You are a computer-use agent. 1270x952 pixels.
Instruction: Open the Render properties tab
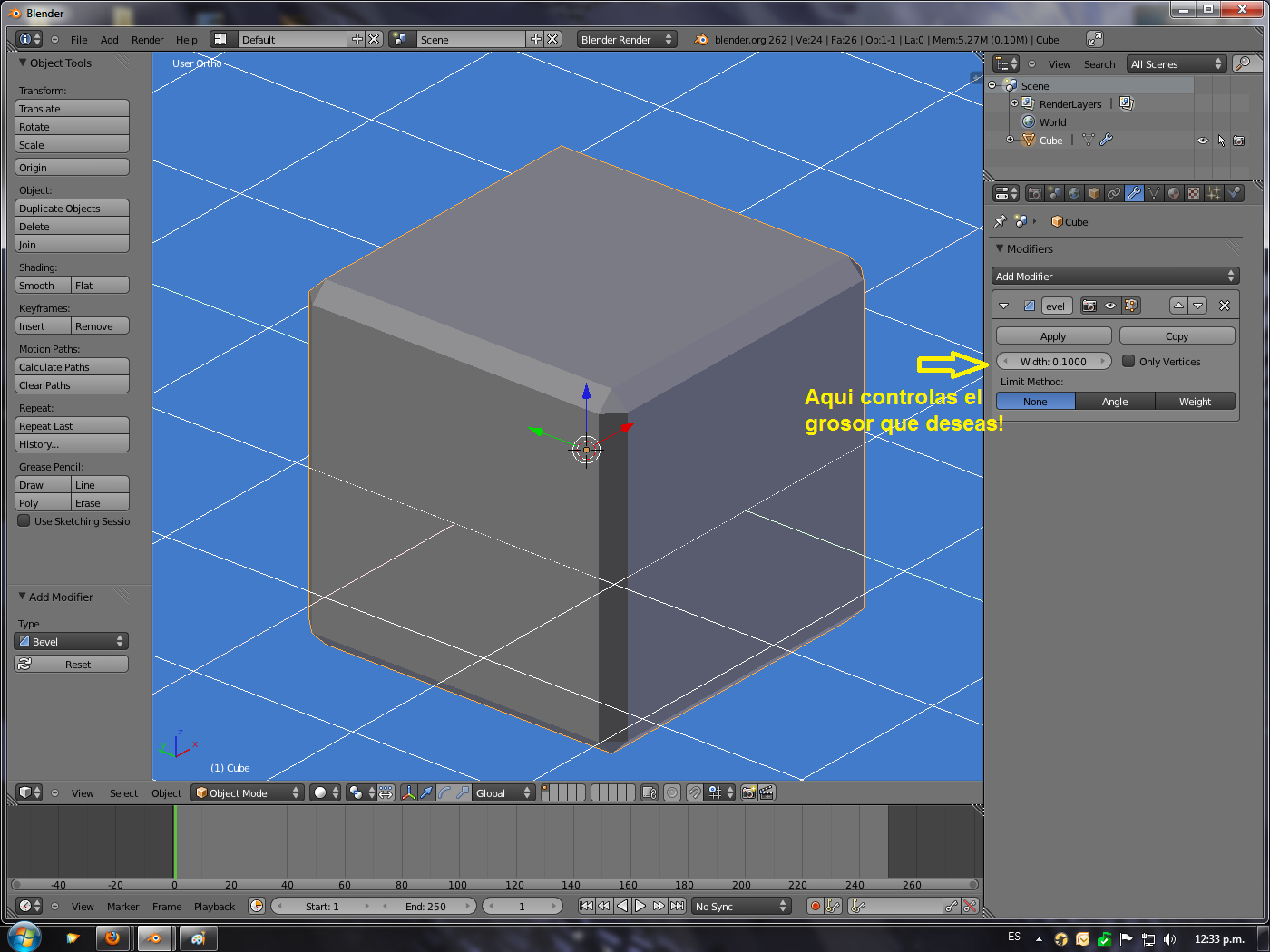point(1034,193)
